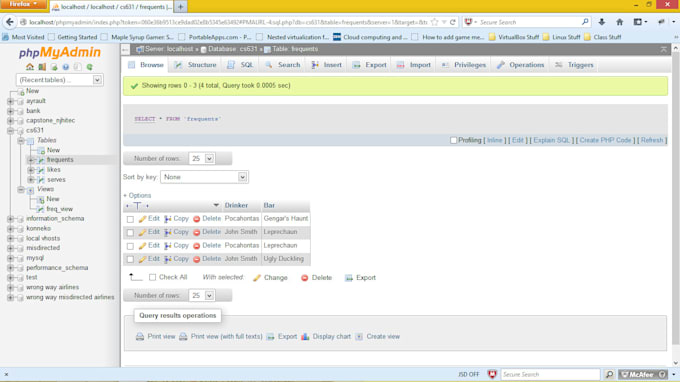The height and width of the screenshot is (382, 680).
Task: Enable the Check All checkbox
Action: coord(152,278)
